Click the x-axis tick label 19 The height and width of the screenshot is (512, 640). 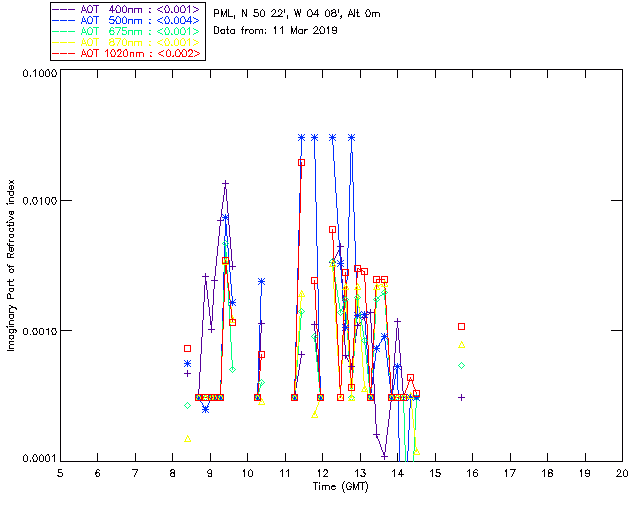[585, 473]
